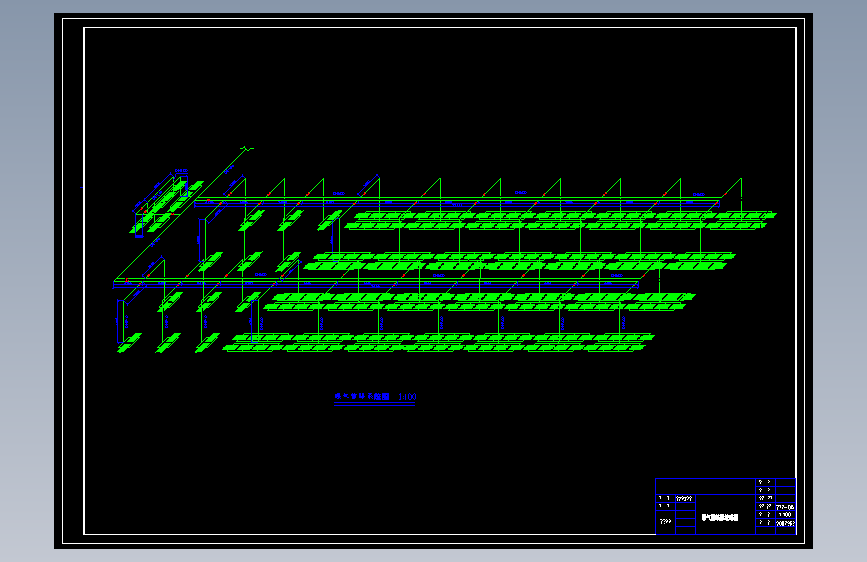Click the "1:100" scale cell in the title block
867x562 pixels.
point(785,514)
